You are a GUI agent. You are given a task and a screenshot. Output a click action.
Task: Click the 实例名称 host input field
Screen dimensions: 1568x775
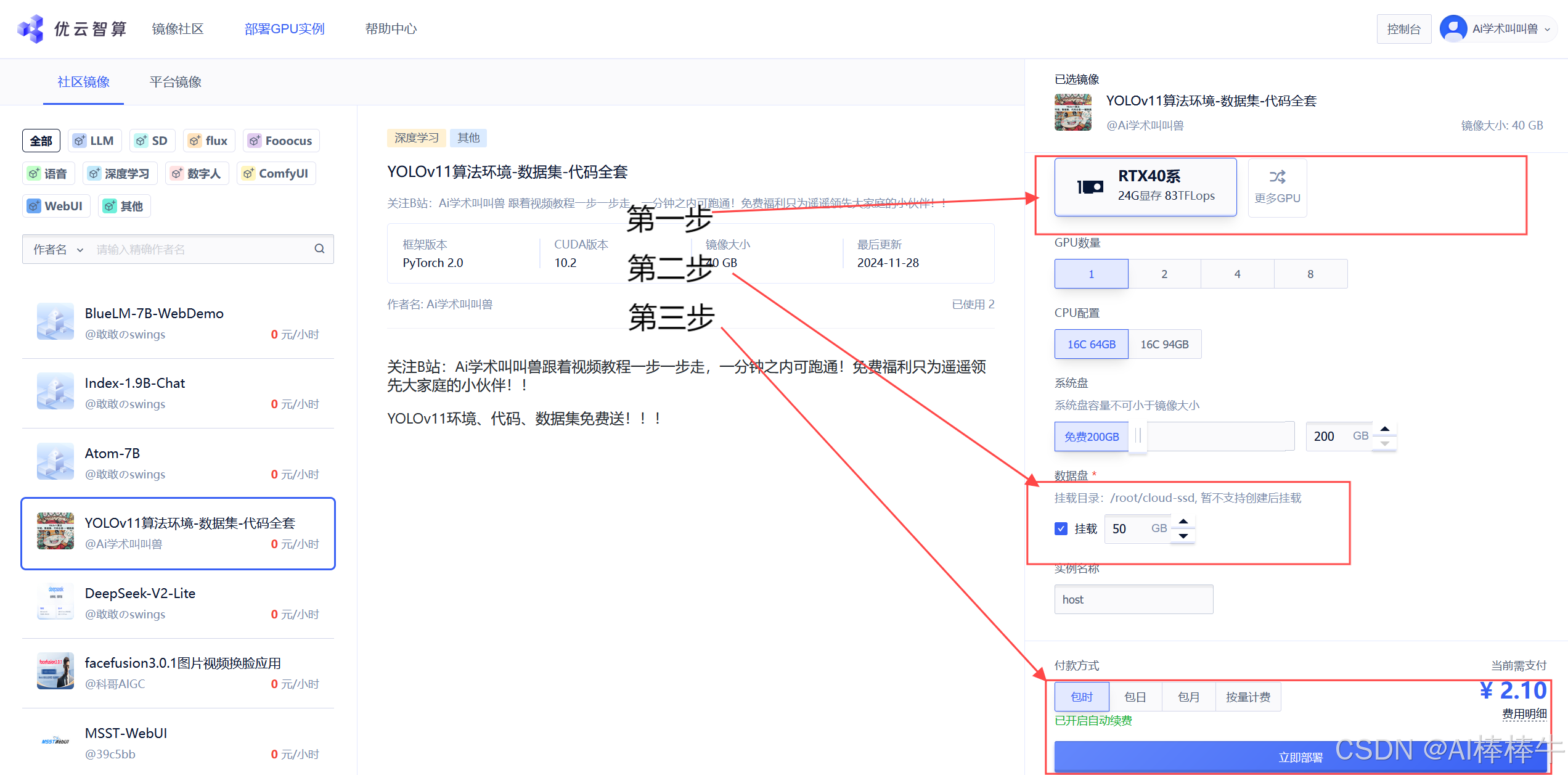1133,599
